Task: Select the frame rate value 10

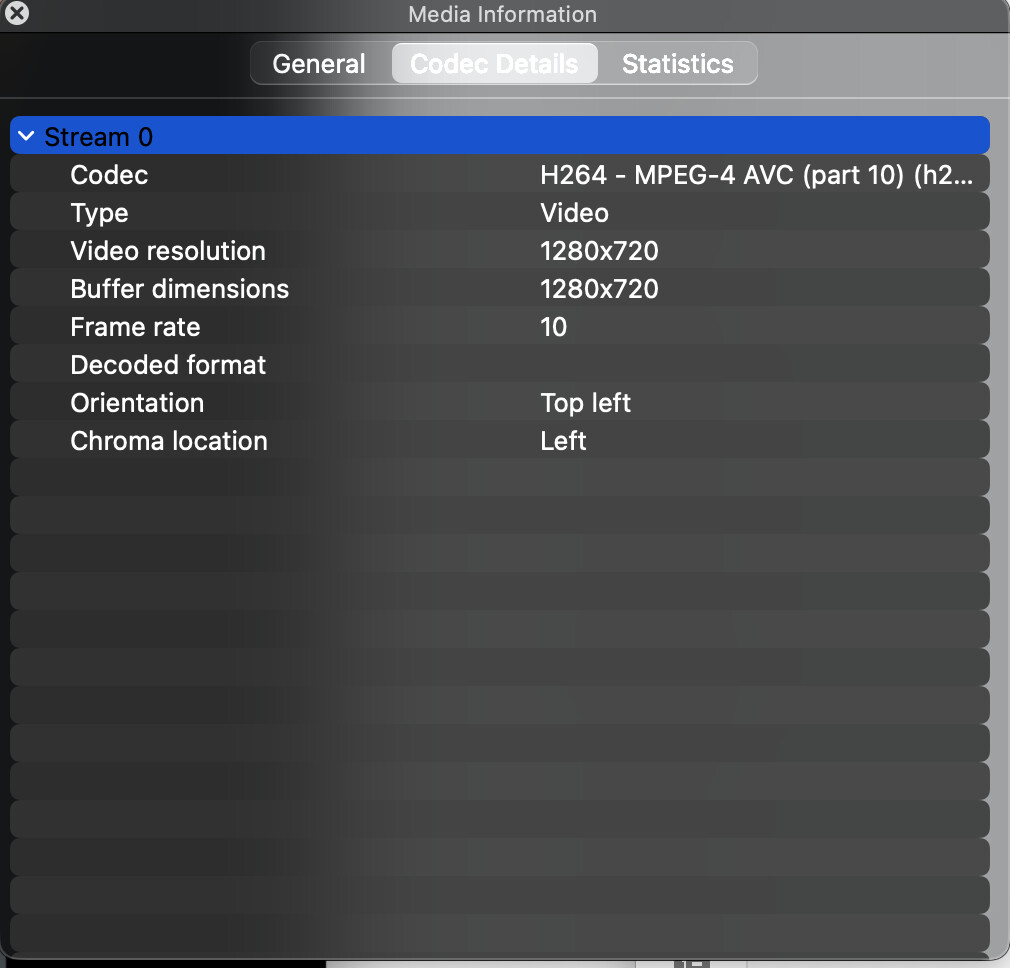Action: (553, 327)
